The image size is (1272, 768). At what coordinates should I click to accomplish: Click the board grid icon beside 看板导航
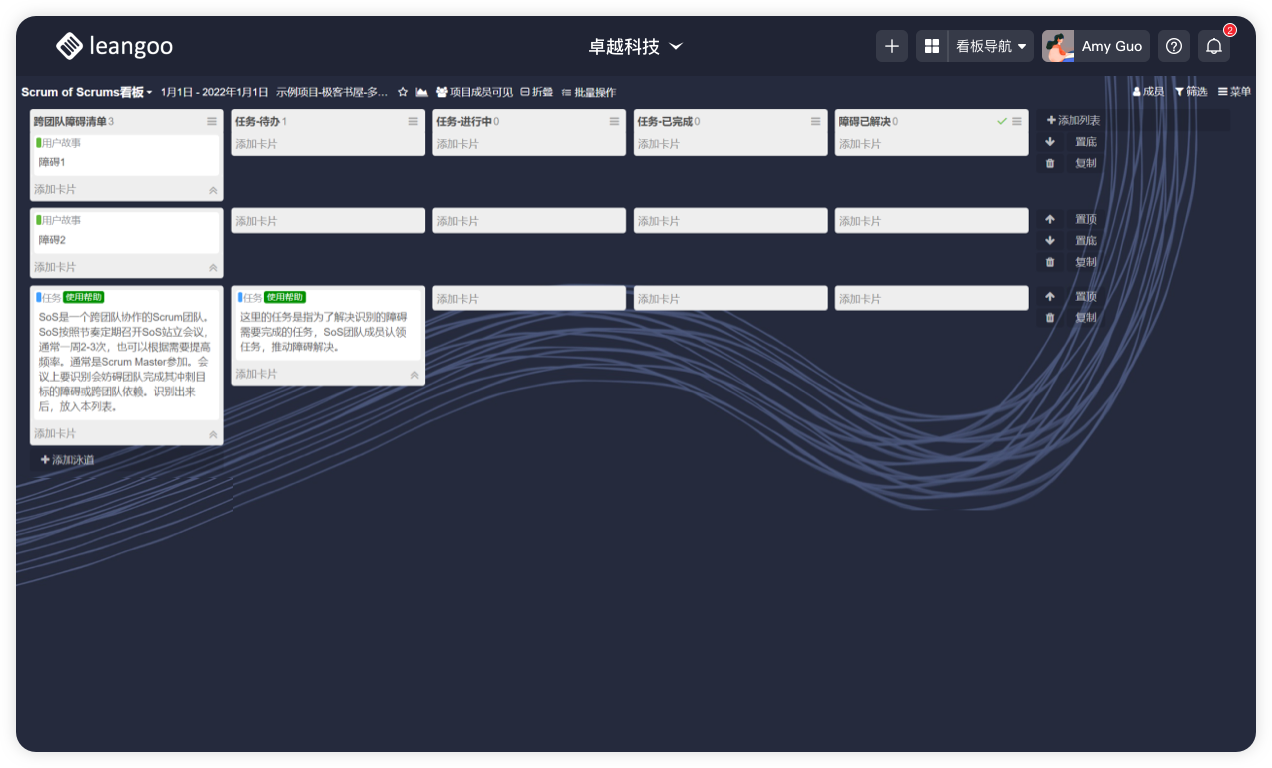click(932, 46)
